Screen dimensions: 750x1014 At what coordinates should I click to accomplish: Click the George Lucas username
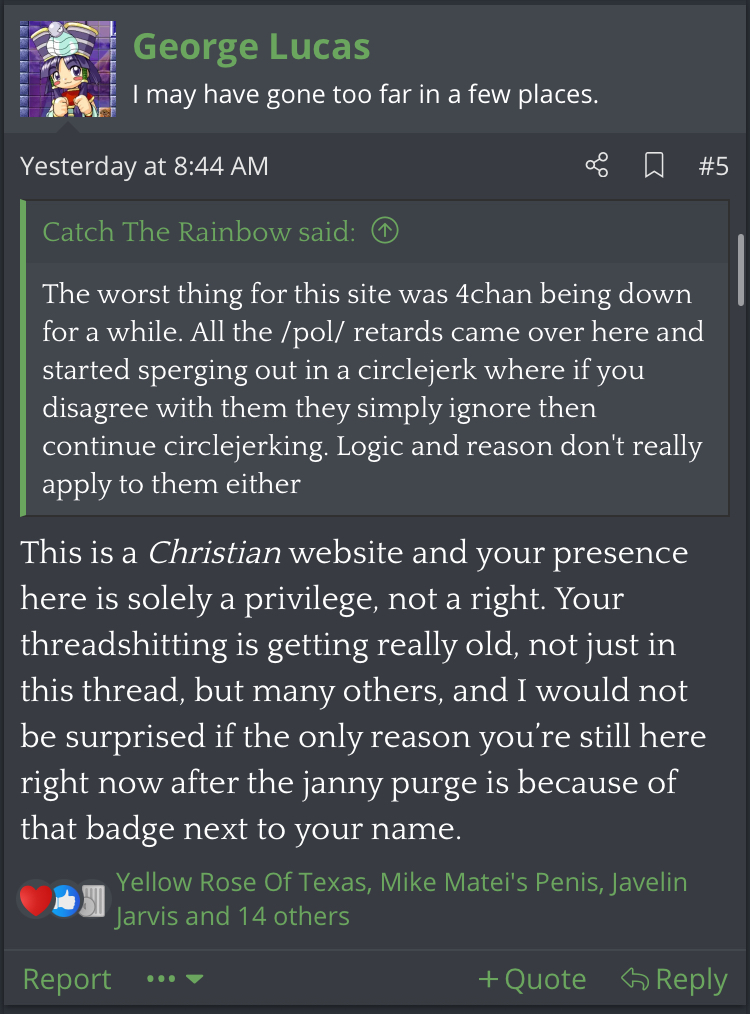tap(251, 46)
